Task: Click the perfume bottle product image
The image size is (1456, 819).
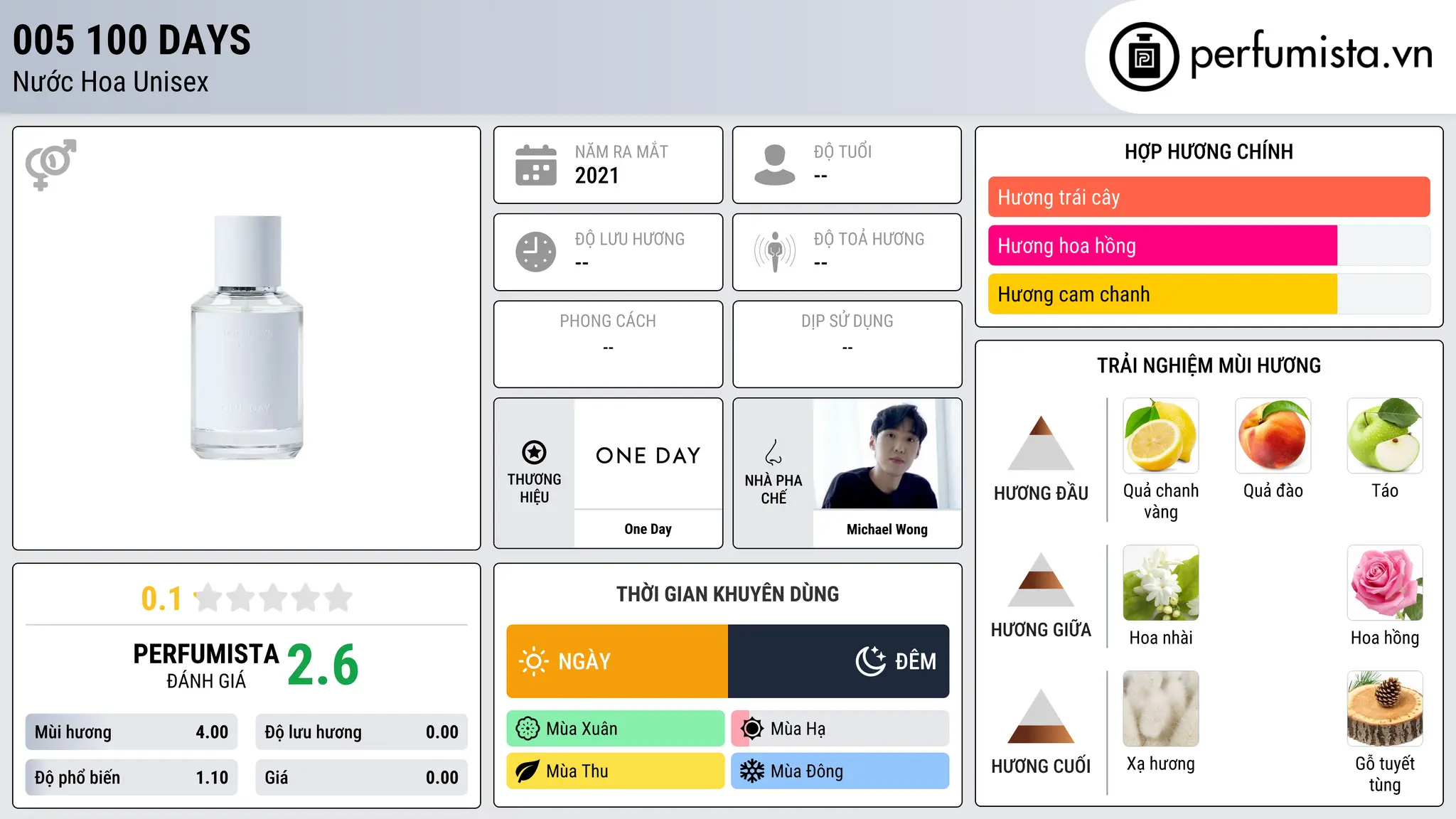Action: point(247,337)
